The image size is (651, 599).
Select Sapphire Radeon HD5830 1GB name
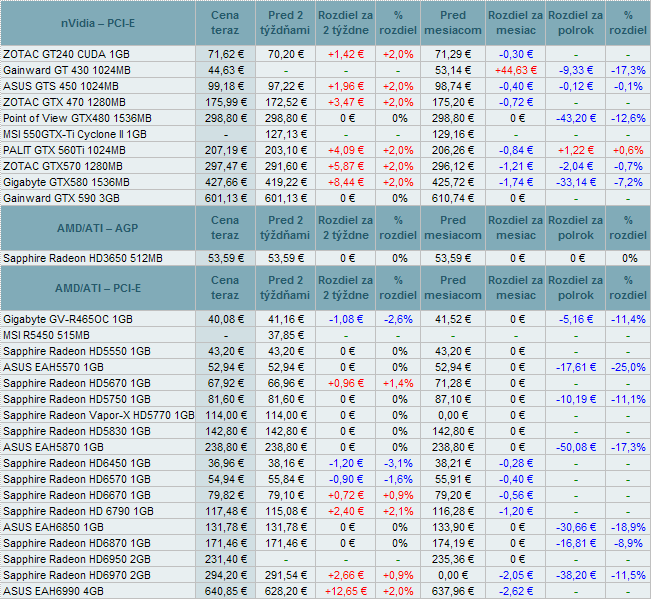coord(77,431)
